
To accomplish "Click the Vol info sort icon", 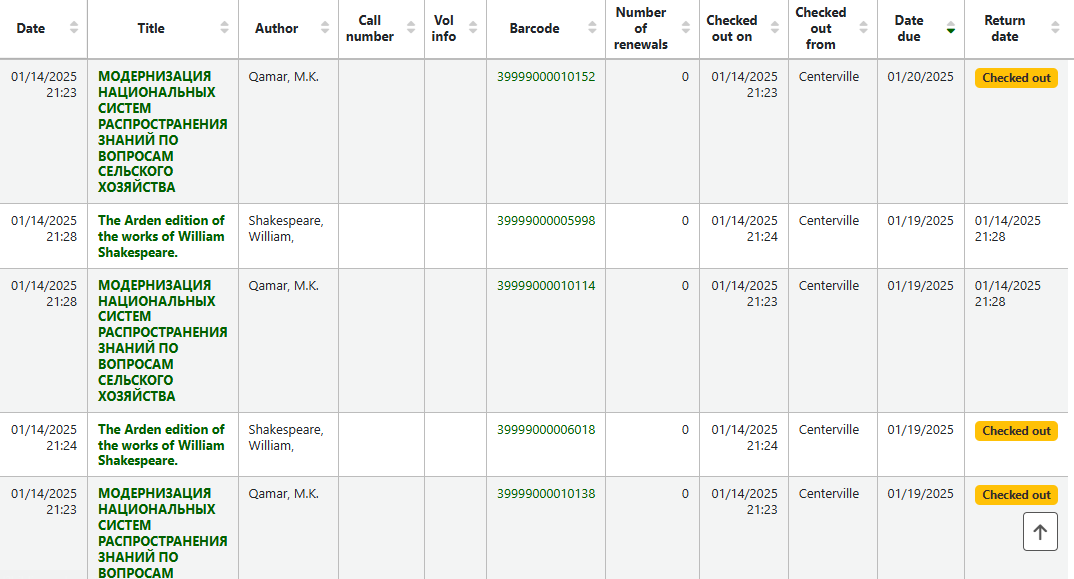I will (x=473, y=28).
